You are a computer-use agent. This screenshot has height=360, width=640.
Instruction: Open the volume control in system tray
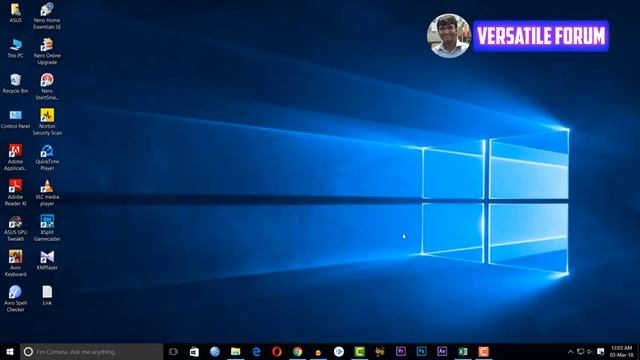(589, 351)
